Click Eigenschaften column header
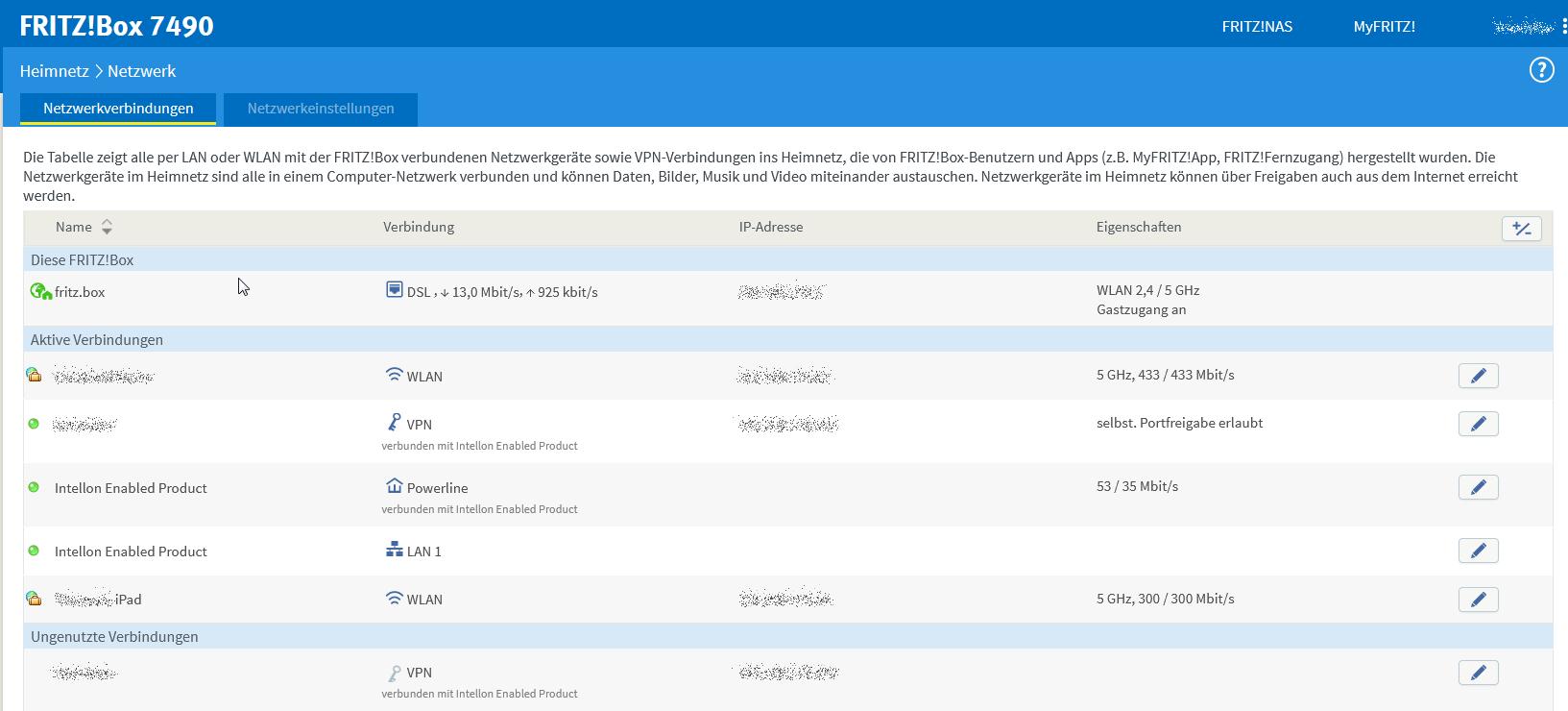The height and width of the screenshot is (711, 1568). coord(1139,227)
